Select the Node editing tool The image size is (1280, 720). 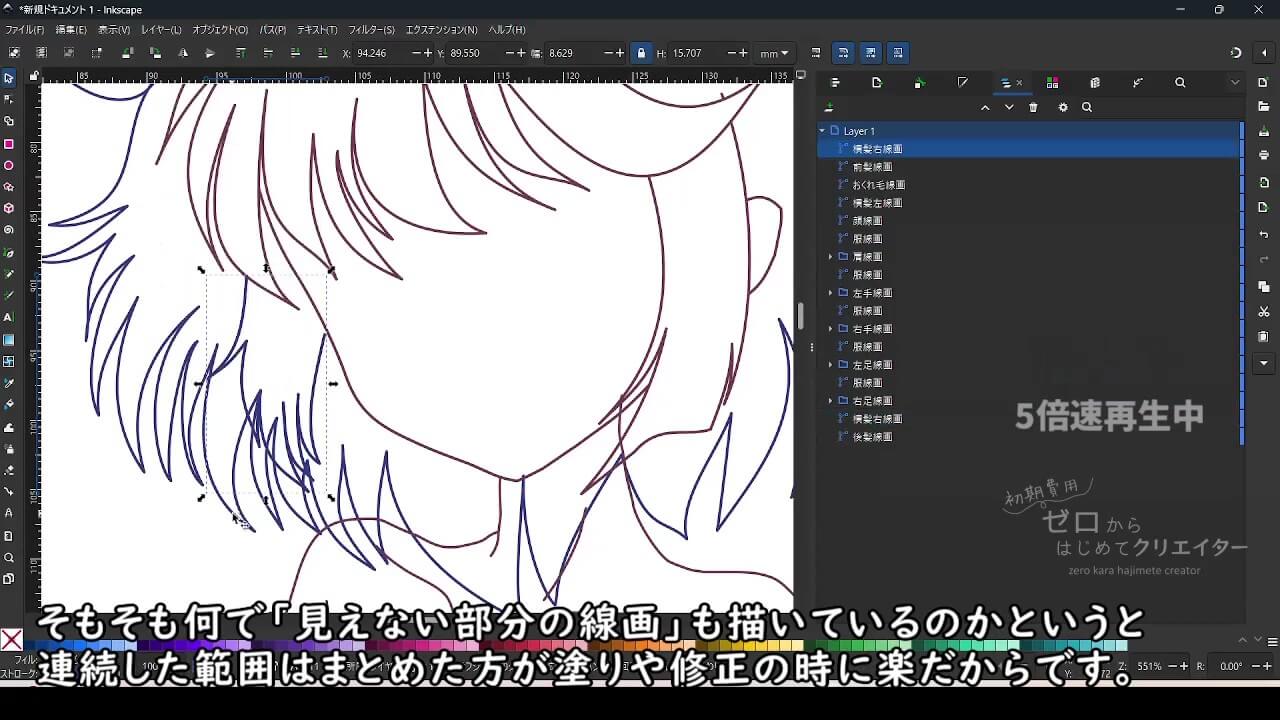click(x=9, y=99)
